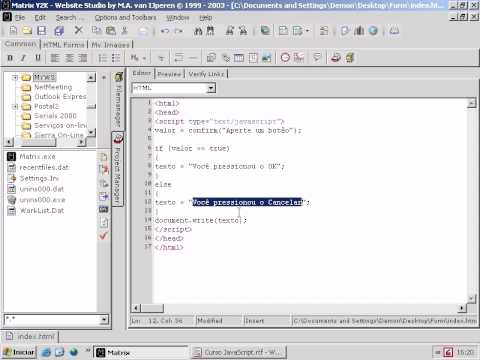Expand the Postal2 folder
The image size is (480, 360).
tap(15, 106)
